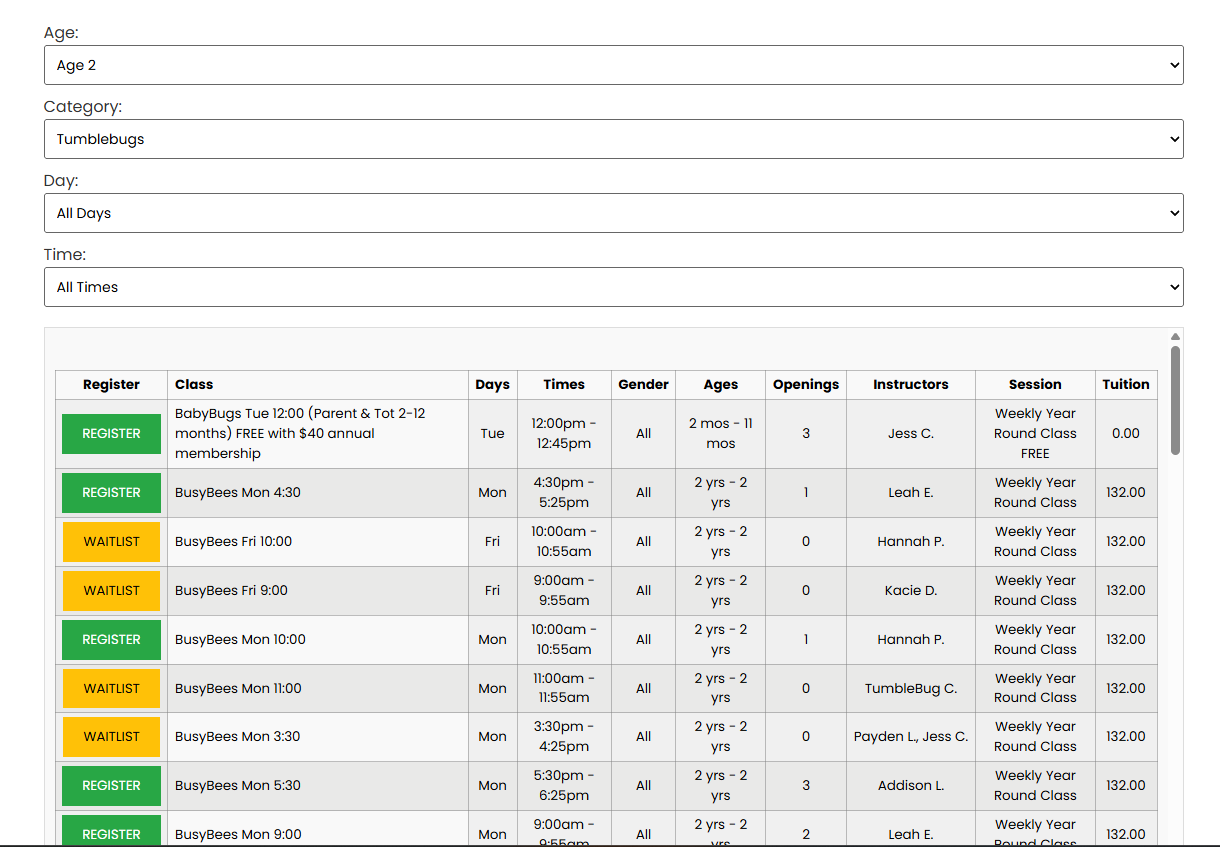
Task: Click the 0.00 tuition value
Action: pyautogui.click(x=1126, y=433)
